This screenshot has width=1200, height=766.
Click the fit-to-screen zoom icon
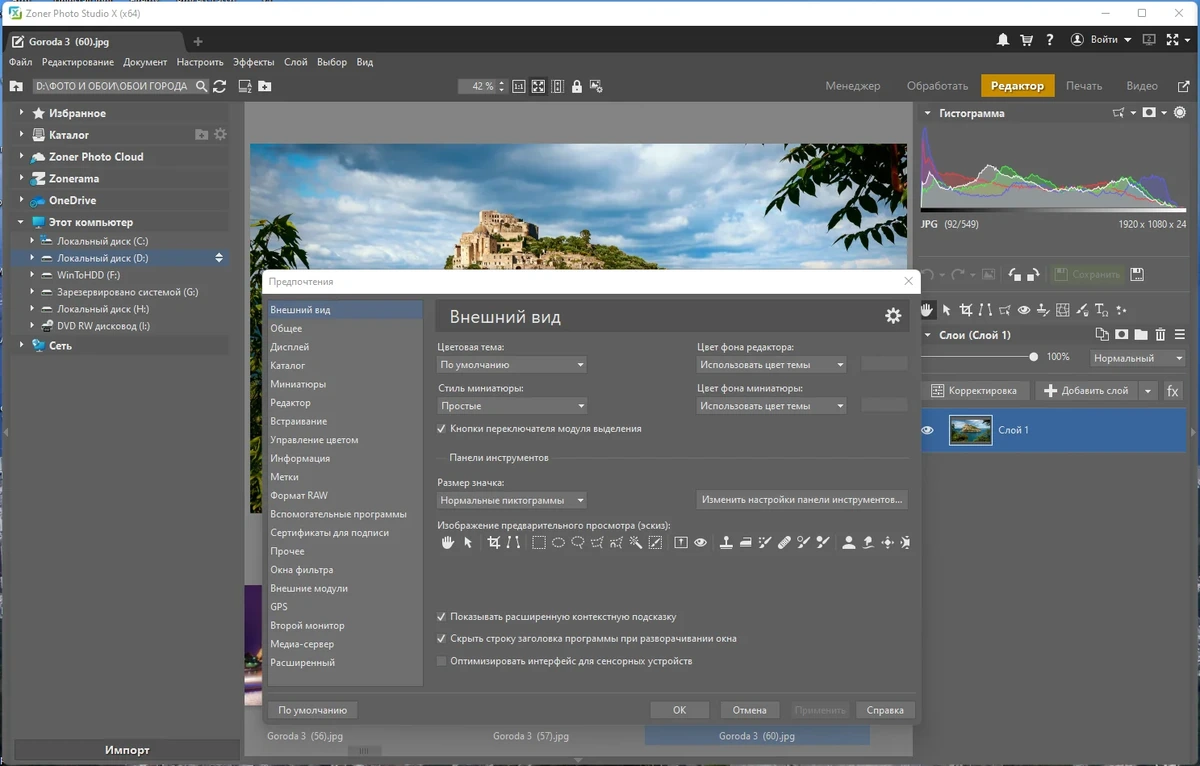click(x=538, y=86)
